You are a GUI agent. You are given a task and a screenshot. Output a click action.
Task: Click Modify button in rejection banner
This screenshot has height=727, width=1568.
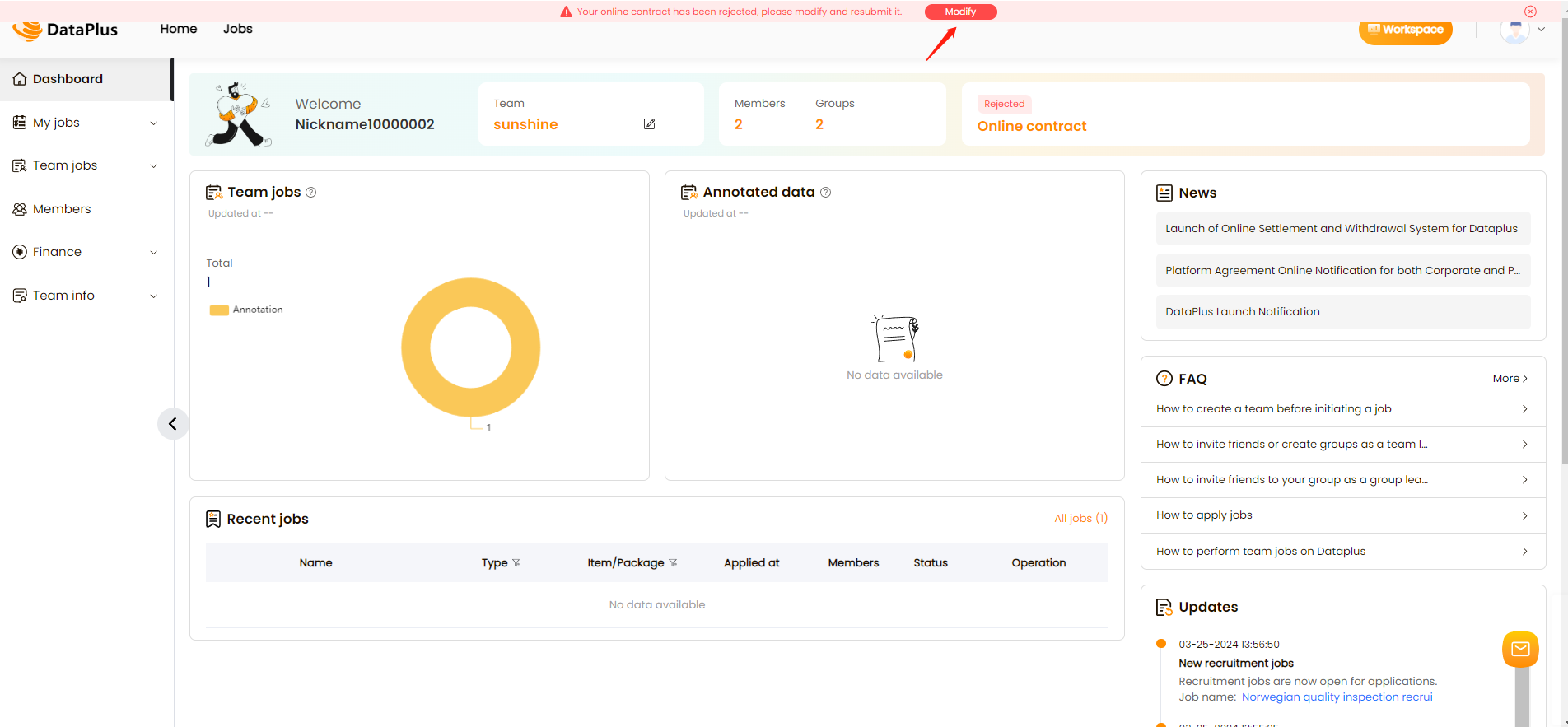[x=960, y=12]
